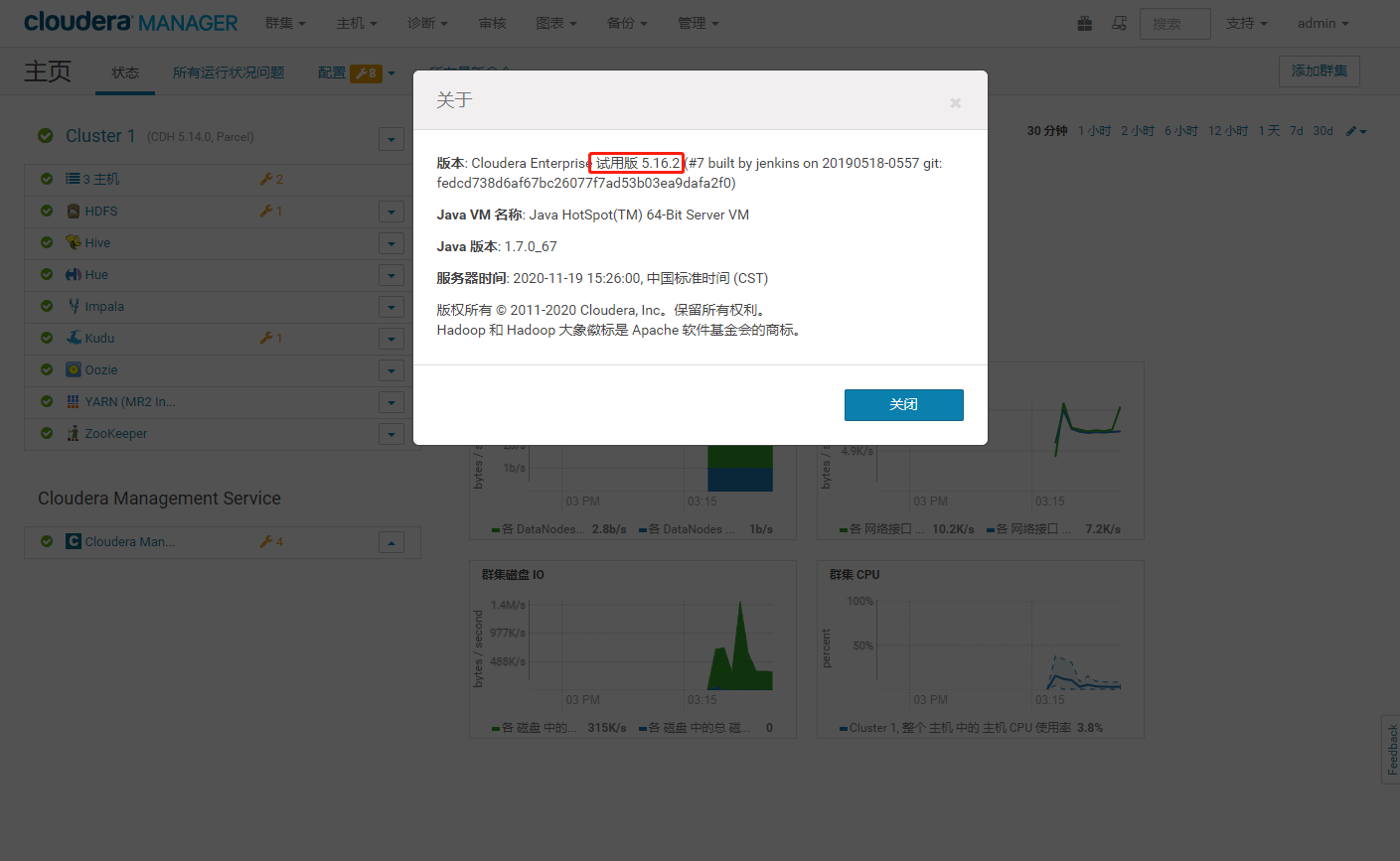Screen dimensions: 1400x861
Task: Expand Cluster 1 actions dropdown
Action: pos(391,139)
